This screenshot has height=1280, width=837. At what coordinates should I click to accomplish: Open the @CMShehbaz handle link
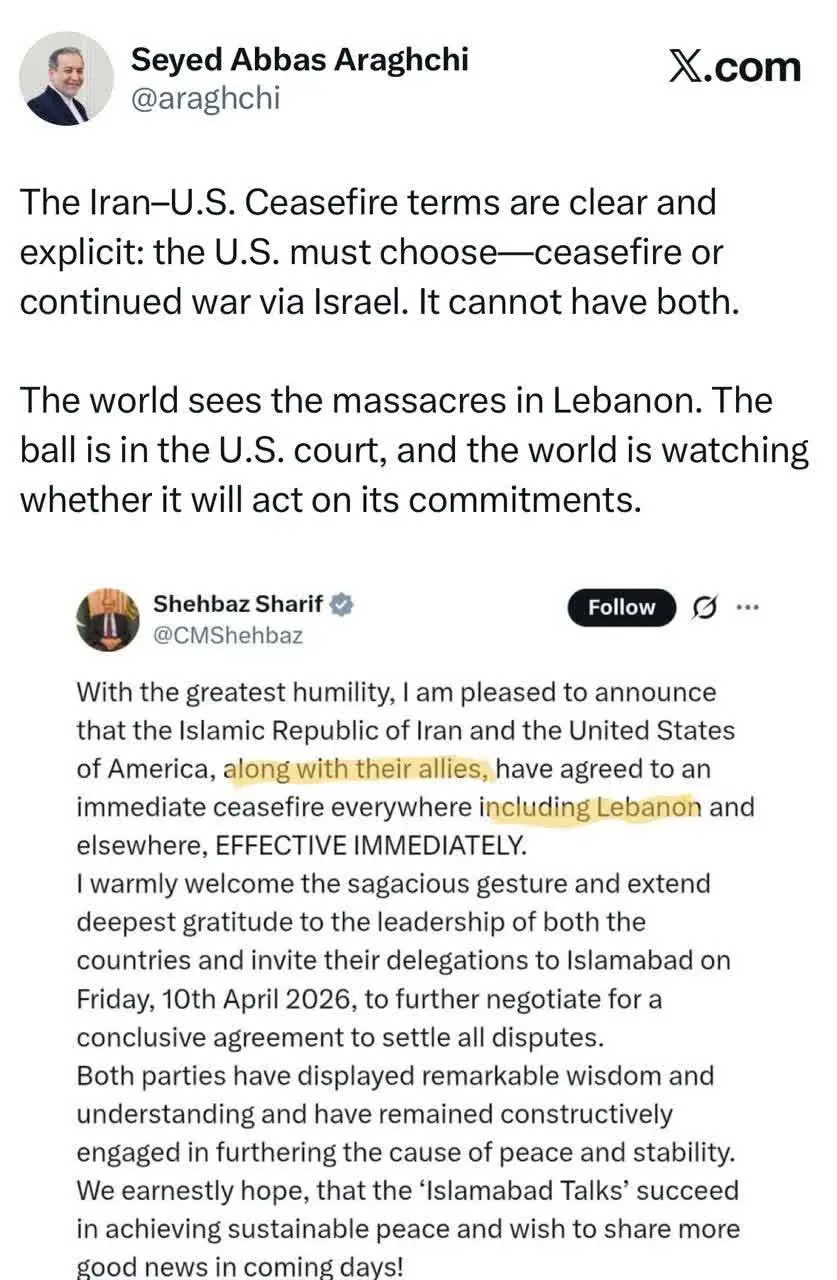(x=227, y=634)
